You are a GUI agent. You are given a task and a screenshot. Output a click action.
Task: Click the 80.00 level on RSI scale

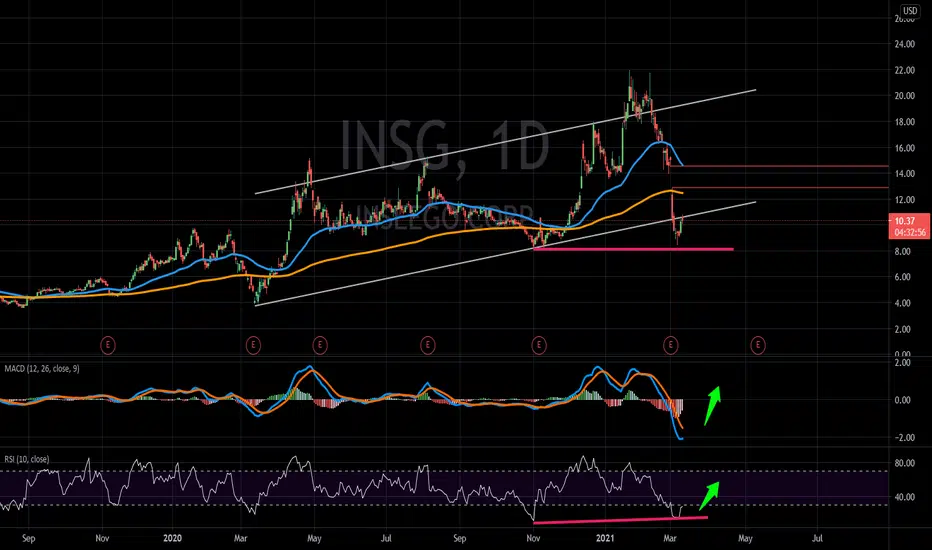pos(905,463)
